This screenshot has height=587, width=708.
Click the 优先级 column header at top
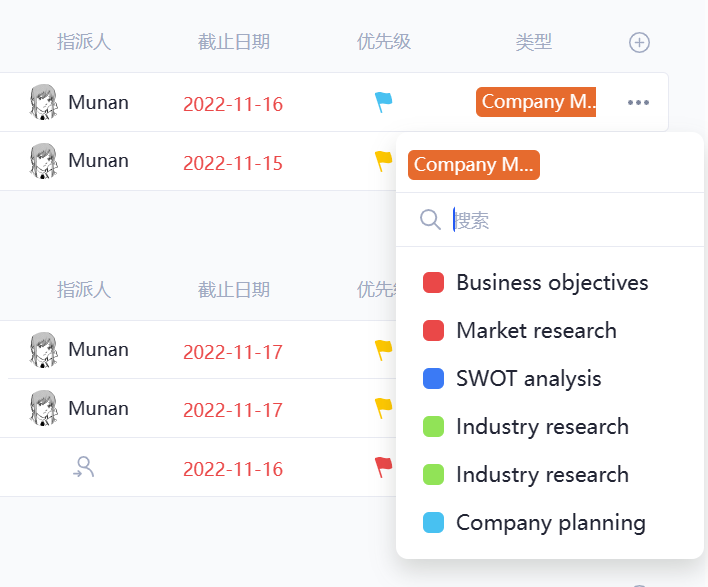click(384, 42)
